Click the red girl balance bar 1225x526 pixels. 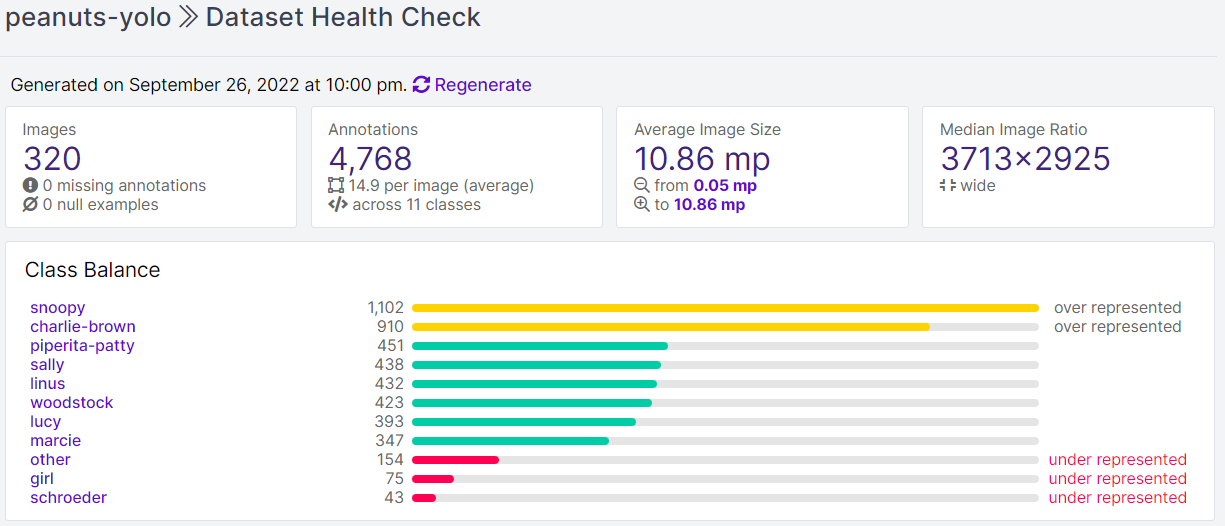(x=433, y=479)
